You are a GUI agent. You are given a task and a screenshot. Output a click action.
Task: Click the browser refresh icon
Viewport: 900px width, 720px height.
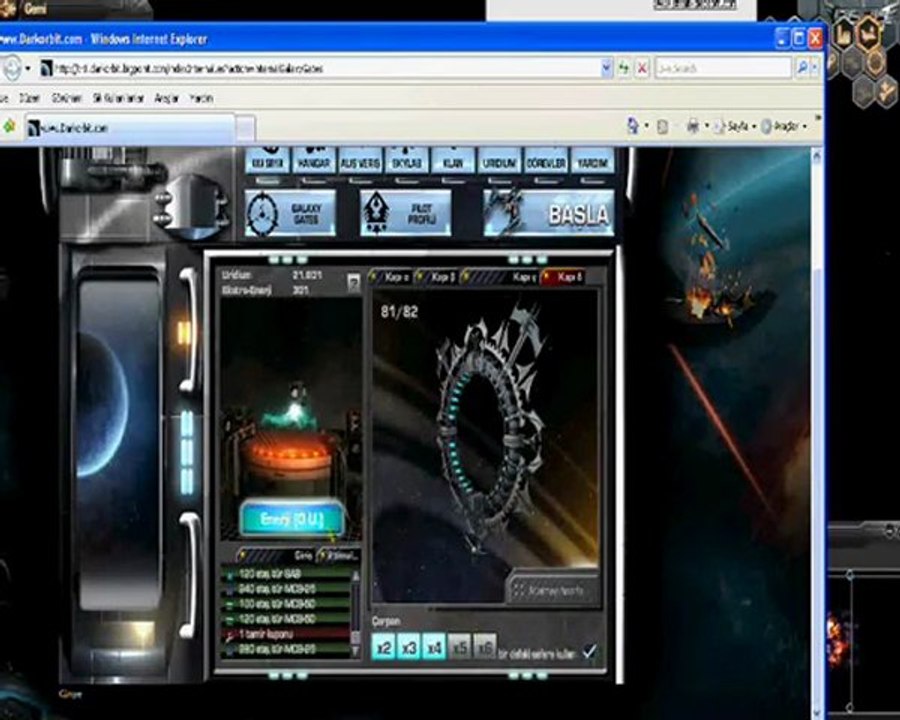[623, 69]
